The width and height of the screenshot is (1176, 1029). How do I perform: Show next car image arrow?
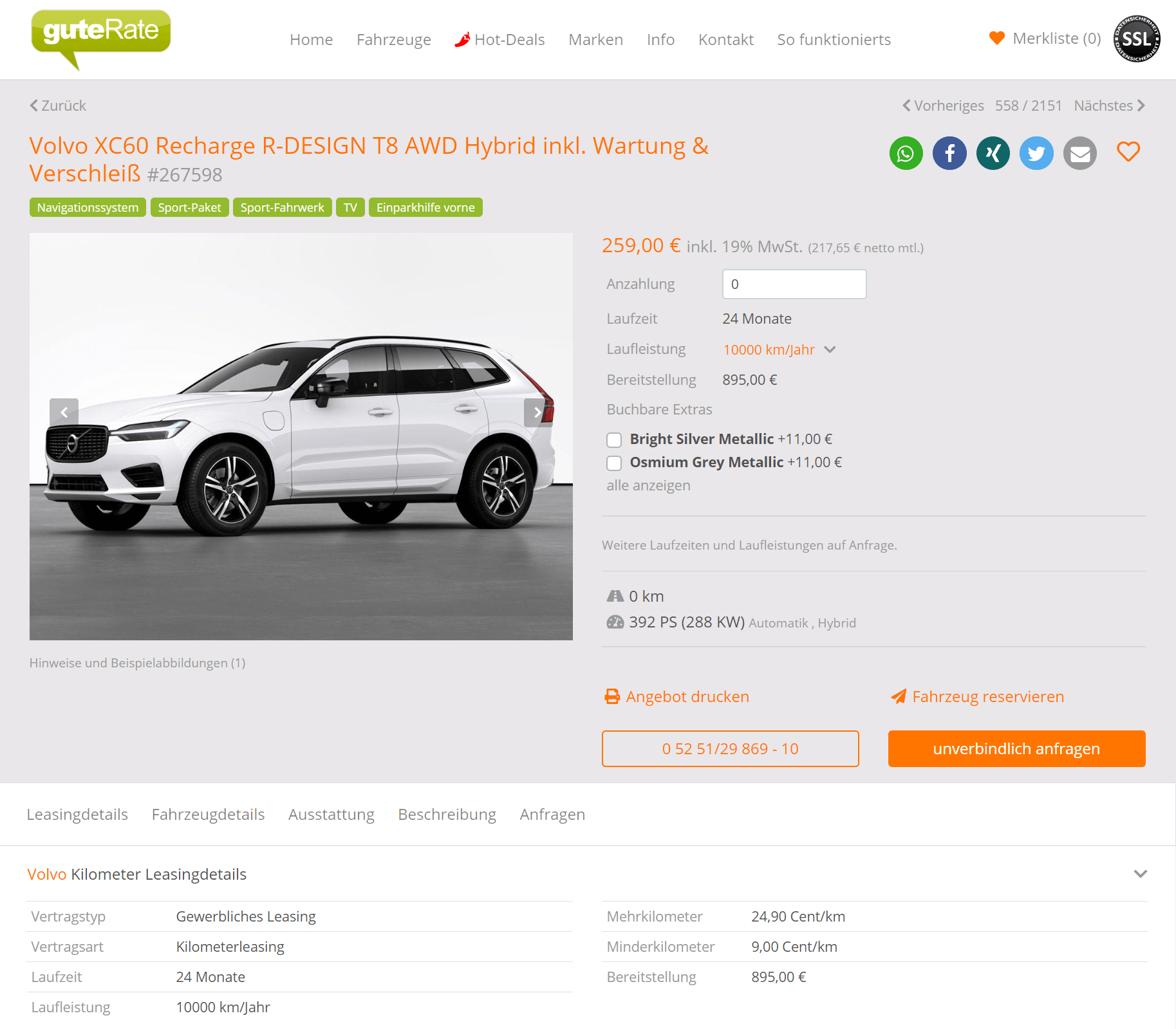(x=537, y=413)
